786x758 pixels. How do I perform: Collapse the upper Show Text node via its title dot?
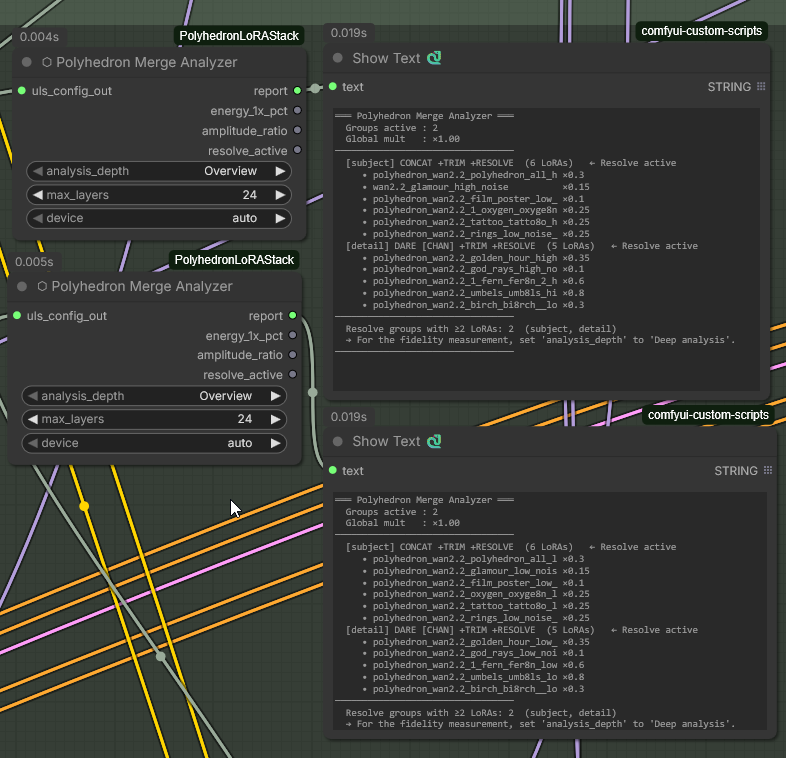pos(338,58)
